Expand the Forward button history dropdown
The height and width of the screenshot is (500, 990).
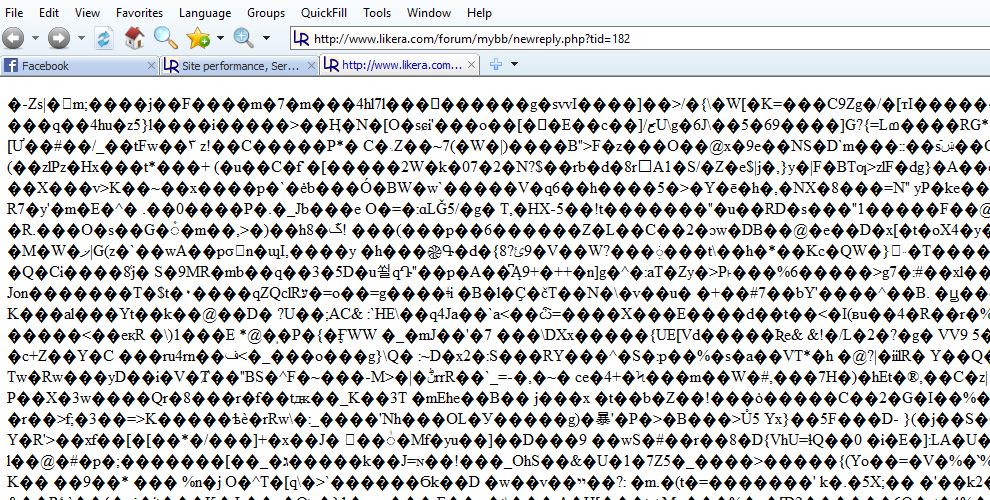coord(81,39)
